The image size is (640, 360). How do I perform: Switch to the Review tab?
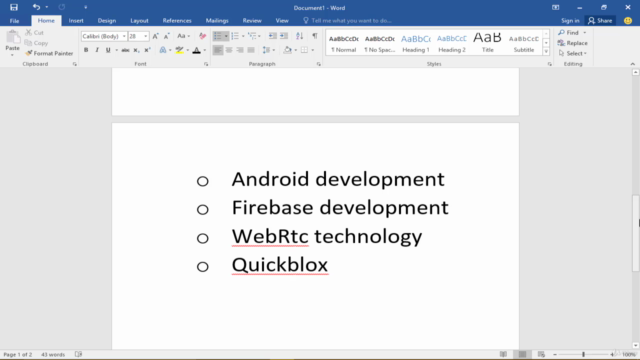coord(252,21)
